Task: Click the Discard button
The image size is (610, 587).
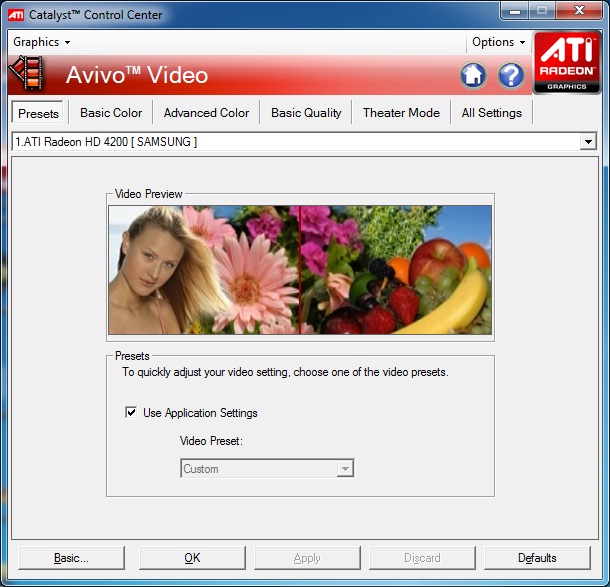Action: click(x=422, y=558)
